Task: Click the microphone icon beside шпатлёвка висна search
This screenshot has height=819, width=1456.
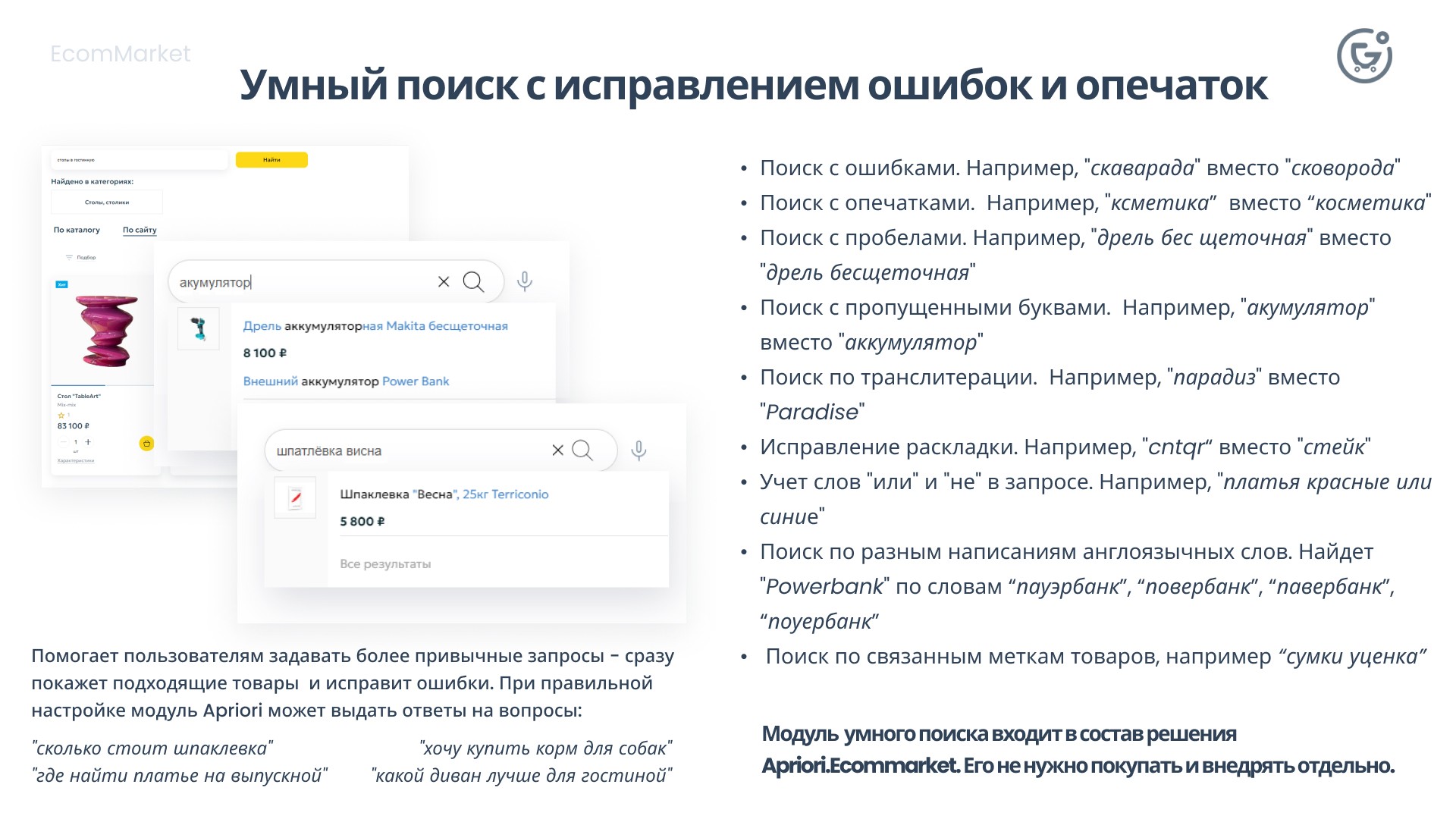Action: [639, 450]
